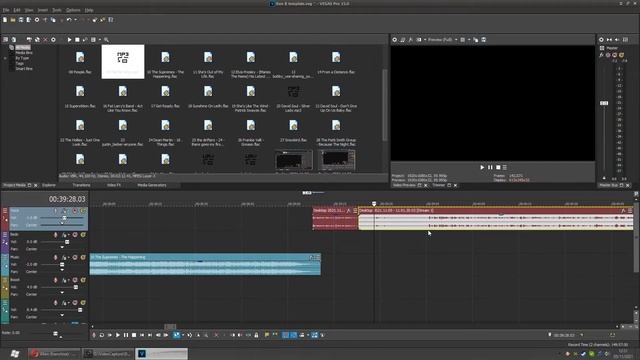Solo the Beds track
Screen dimensions: 640x360
click(x=83, y=235)
